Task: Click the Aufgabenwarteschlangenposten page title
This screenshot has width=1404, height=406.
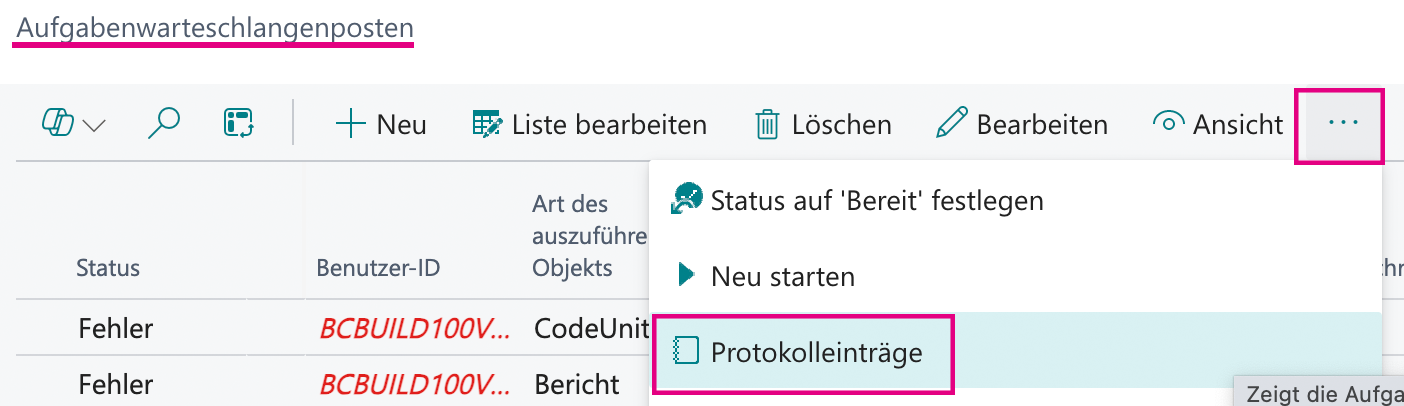Action: [x=214, y=29]
